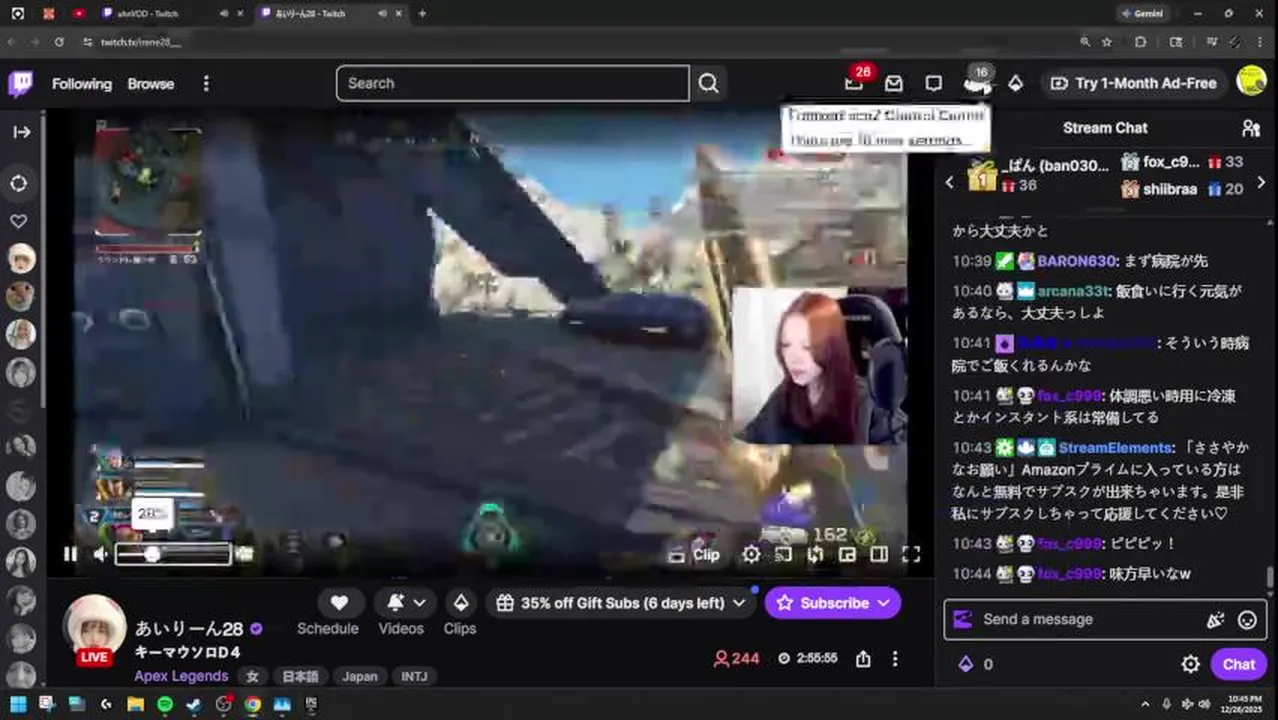Viewport: 1278px width, 720px height.
Task: Open chat settings gear icon
Action: coord(1190,664)
